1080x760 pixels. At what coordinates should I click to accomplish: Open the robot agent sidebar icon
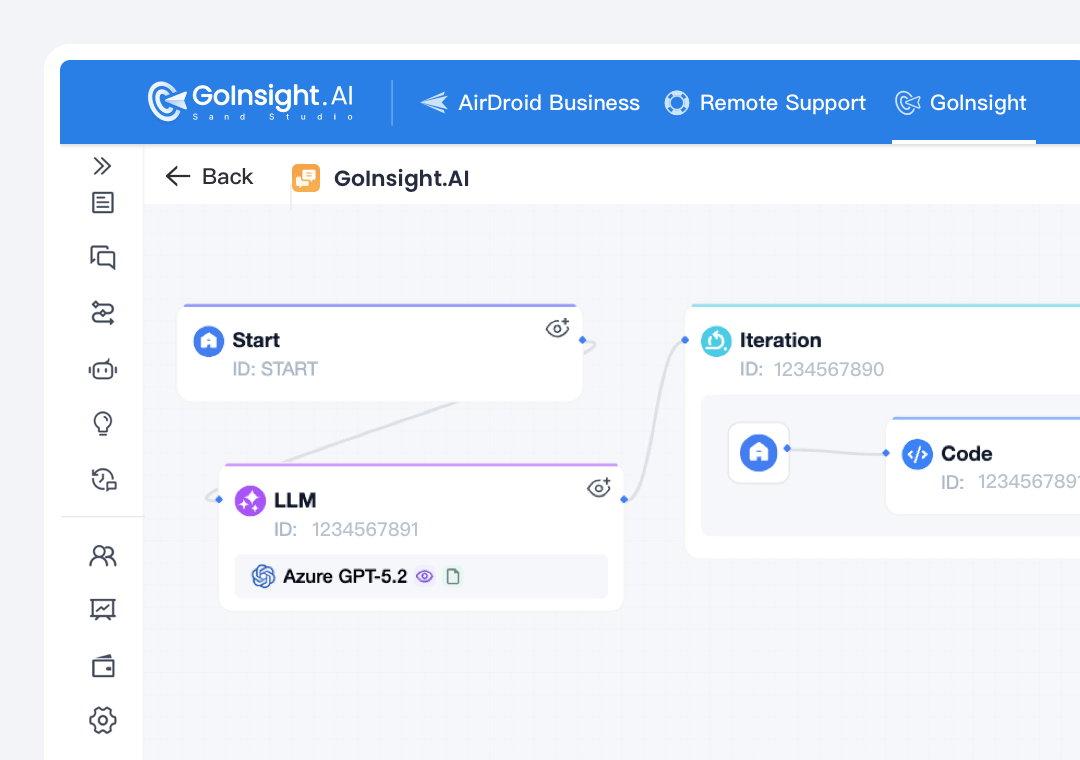[x=102, y=370]
